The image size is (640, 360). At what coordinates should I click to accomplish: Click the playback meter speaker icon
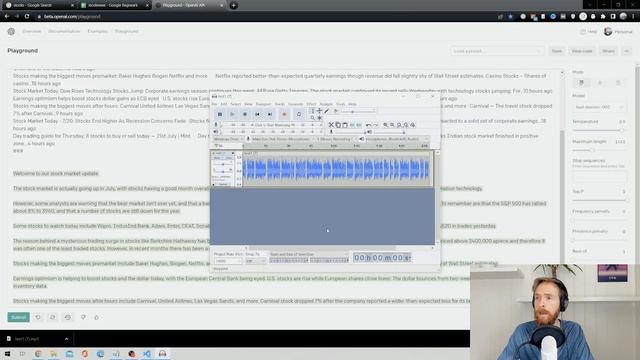[x=216, y=132]
